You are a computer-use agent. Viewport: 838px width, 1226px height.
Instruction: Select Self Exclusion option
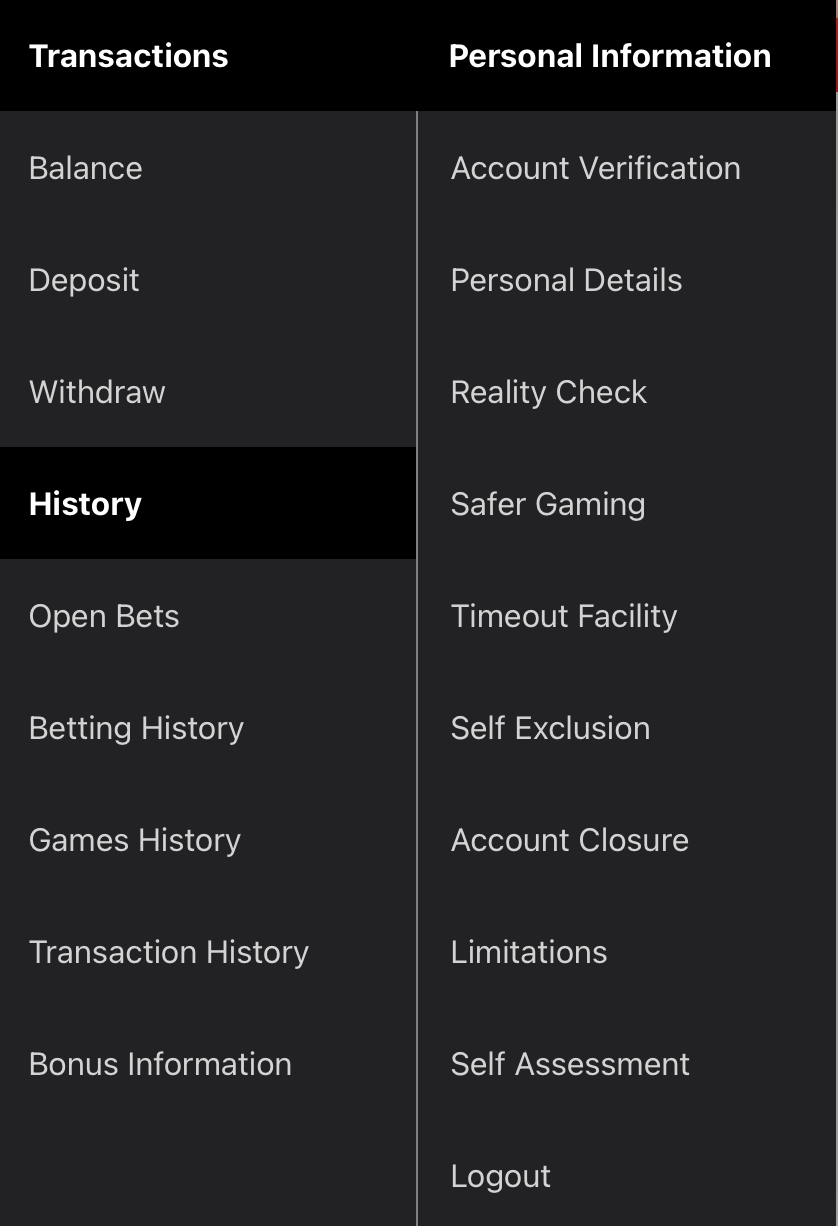pos(628,728)
